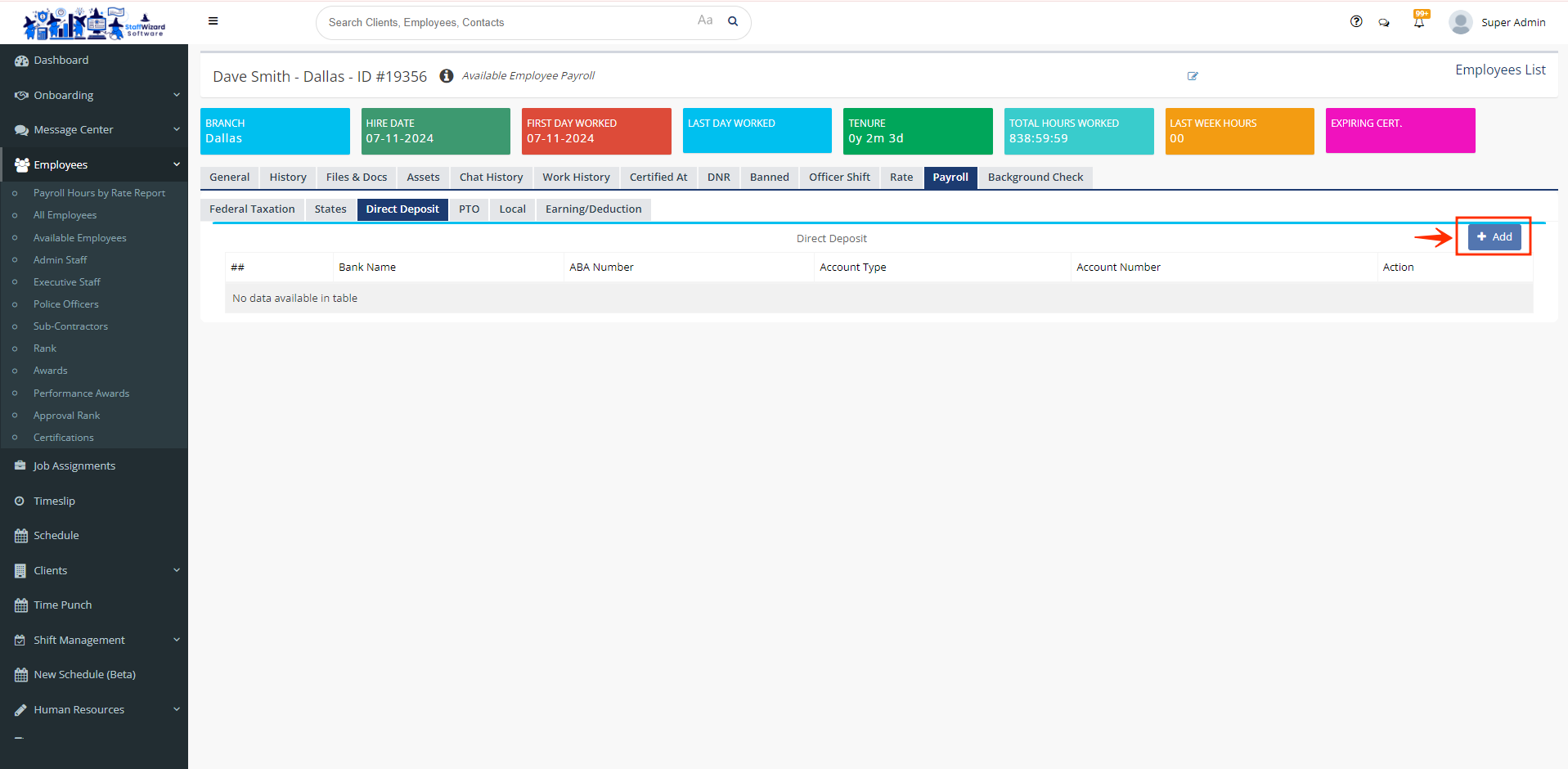Click the search magnifier icon
Screen dimensions: 1568x769
[733, 21]
